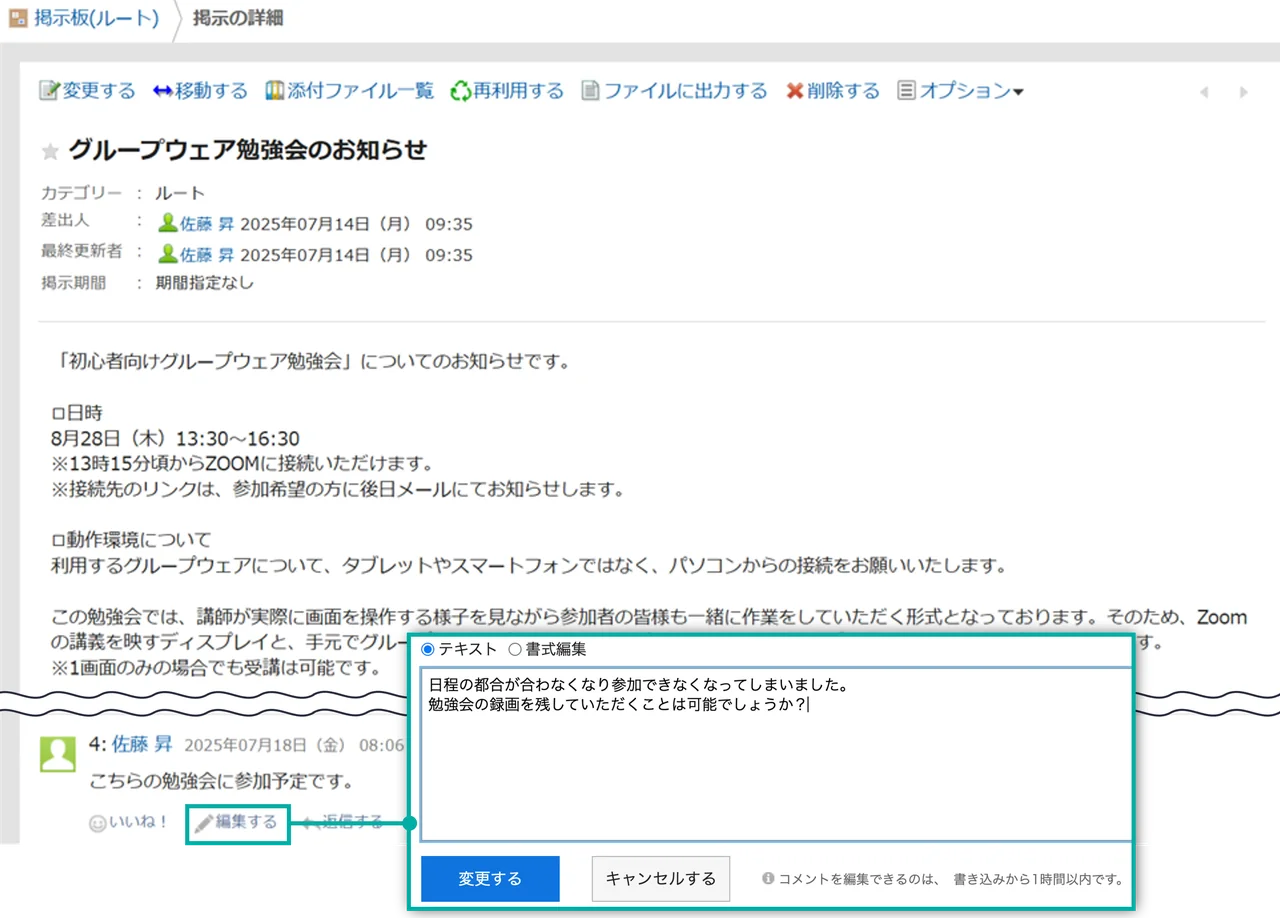
Task: Open 佐藤 昇 profile in 最終更新者 row
Action: [x=206, y=254]
